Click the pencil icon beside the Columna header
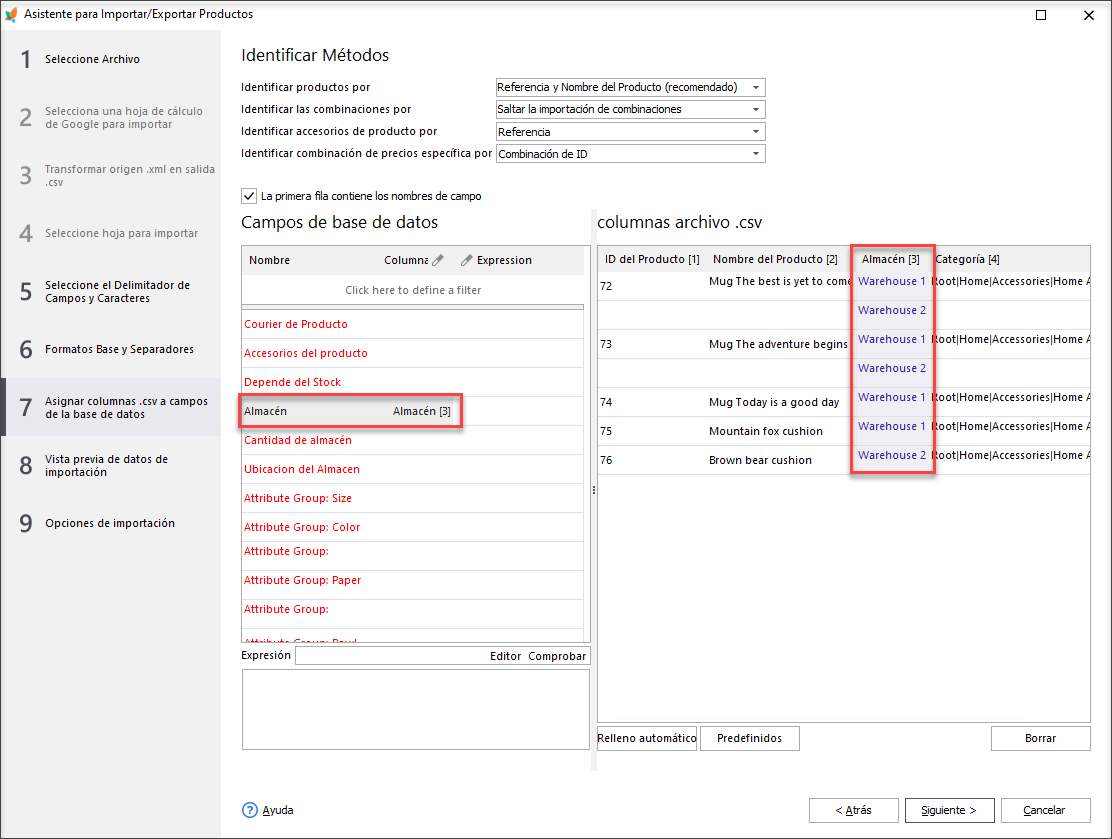Screen dimensions: 1112x839 [x=438, y=260]
